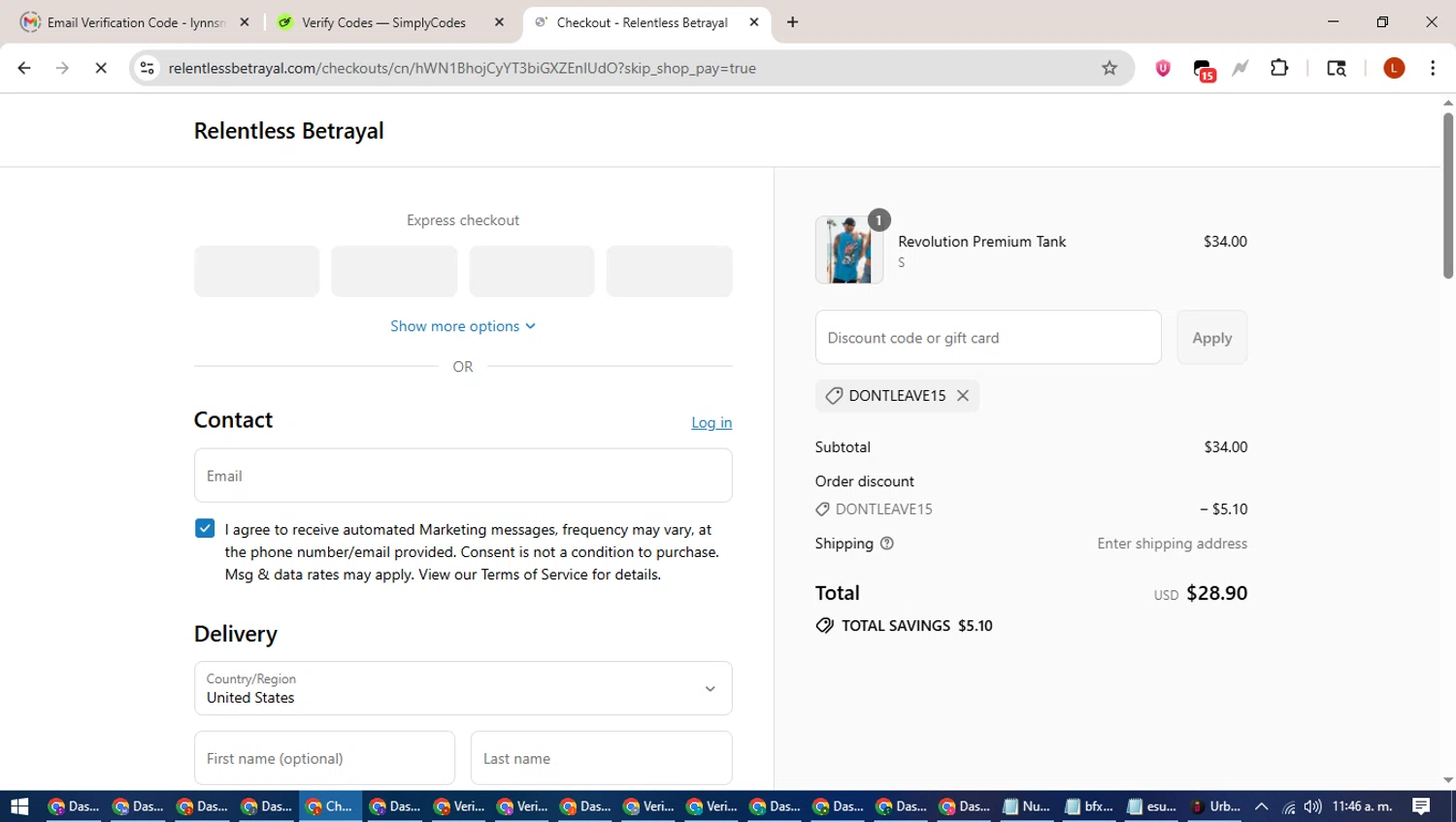Screen dimensions: 1456x822
Task: Open the Chrome three-dot menu
Action: [x=1433, y=68]
